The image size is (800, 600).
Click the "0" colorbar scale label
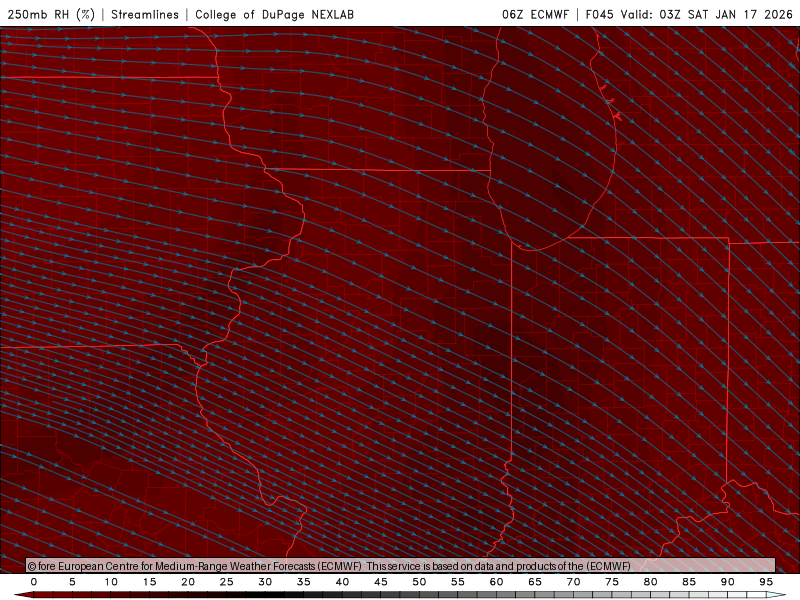tap(34, 582)
